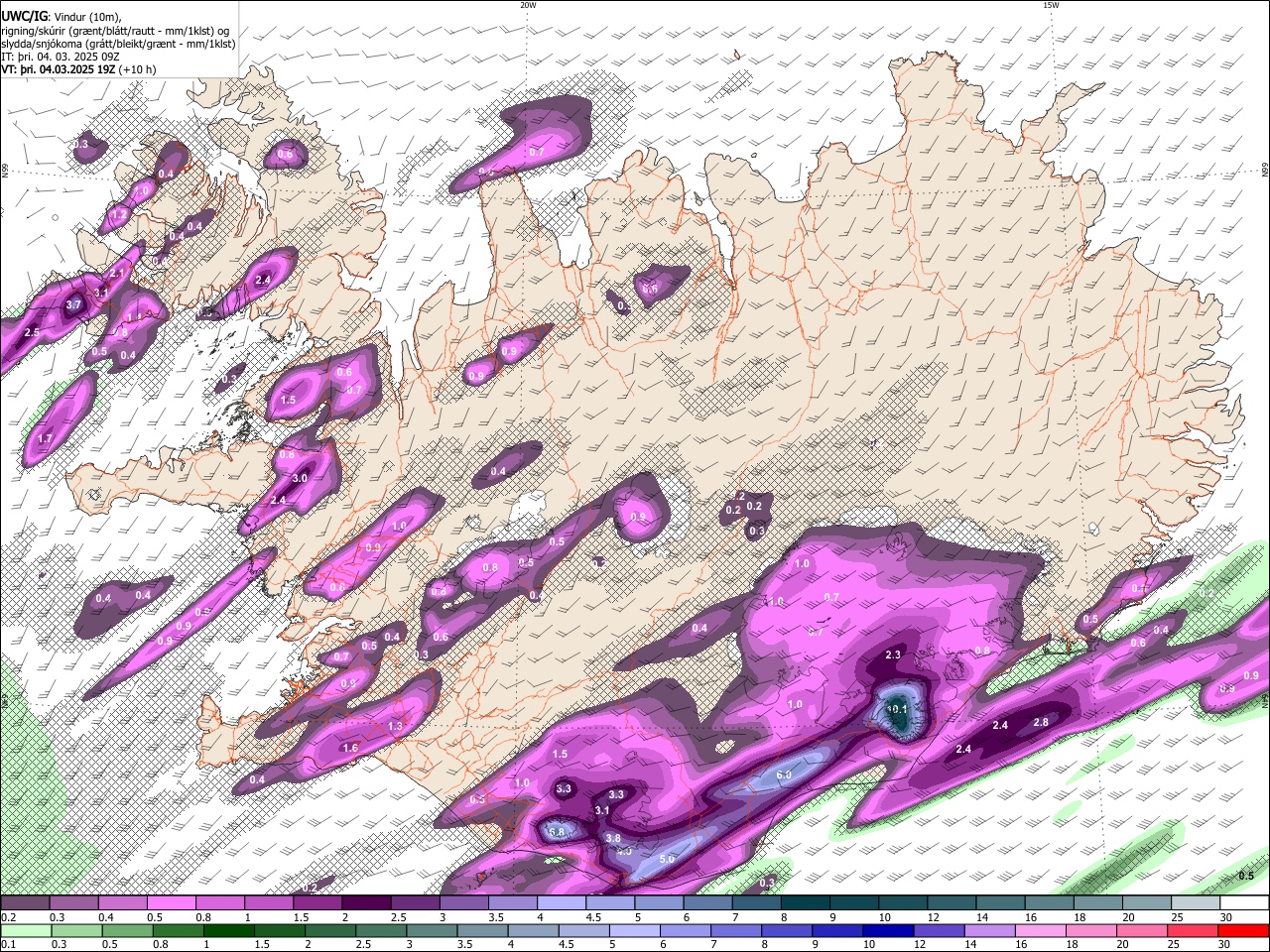Click the 1.6 precipitation value label

pos(350,749)
